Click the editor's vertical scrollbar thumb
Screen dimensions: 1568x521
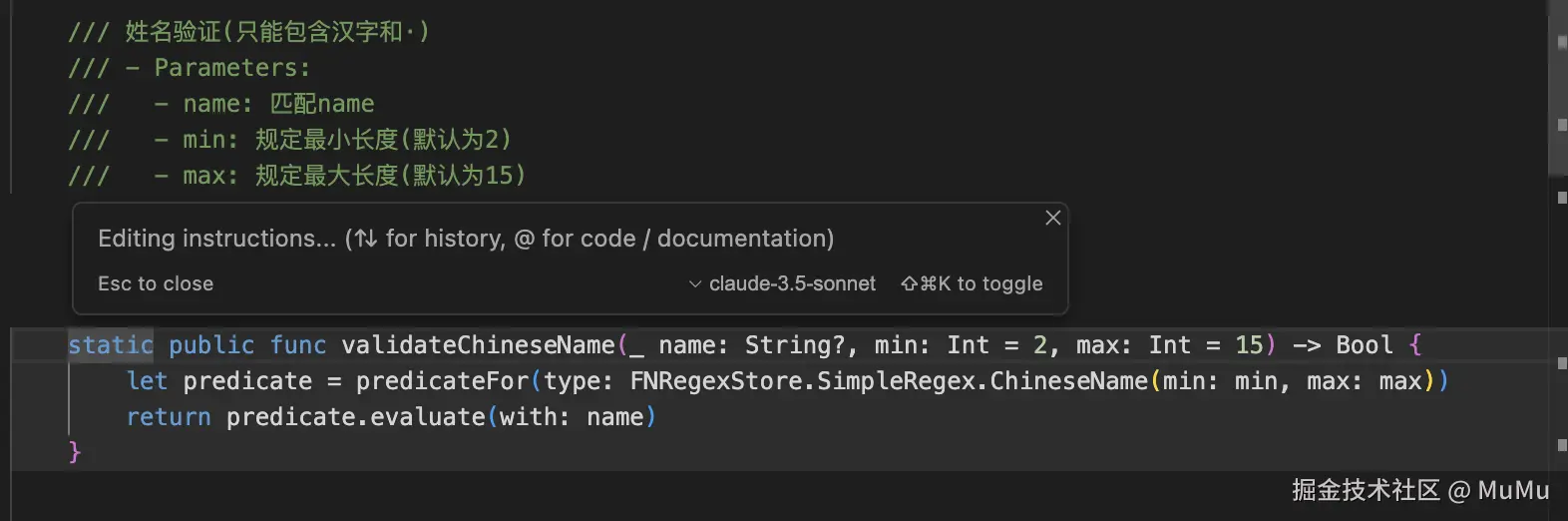1557,90
